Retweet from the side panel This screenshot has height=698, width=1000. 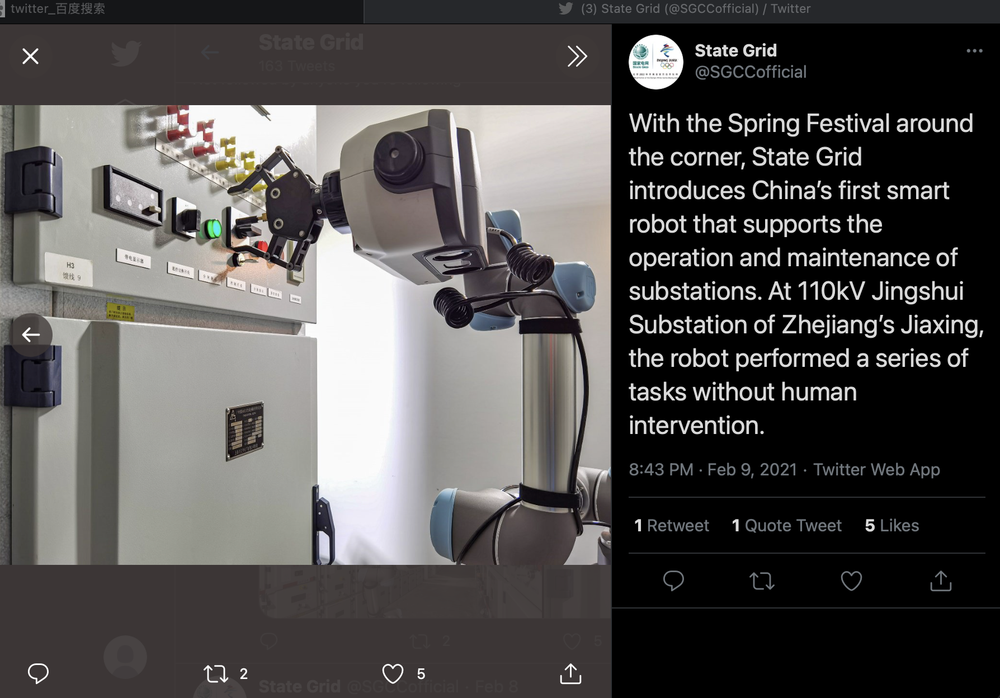(762, 581)
